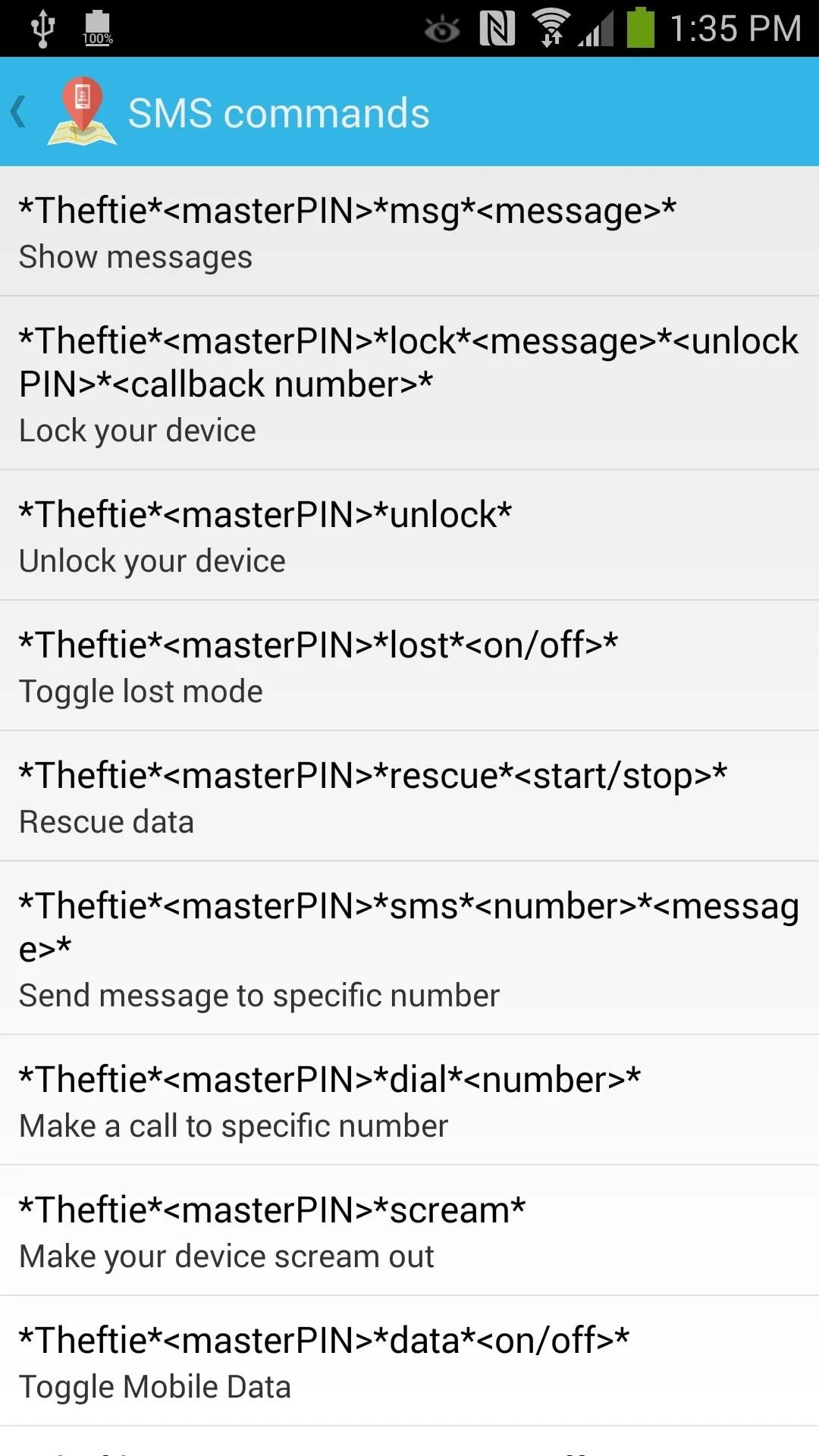Tap the green battery icon
Viewport: 819px width, 1456px height.
click(641, 27)
